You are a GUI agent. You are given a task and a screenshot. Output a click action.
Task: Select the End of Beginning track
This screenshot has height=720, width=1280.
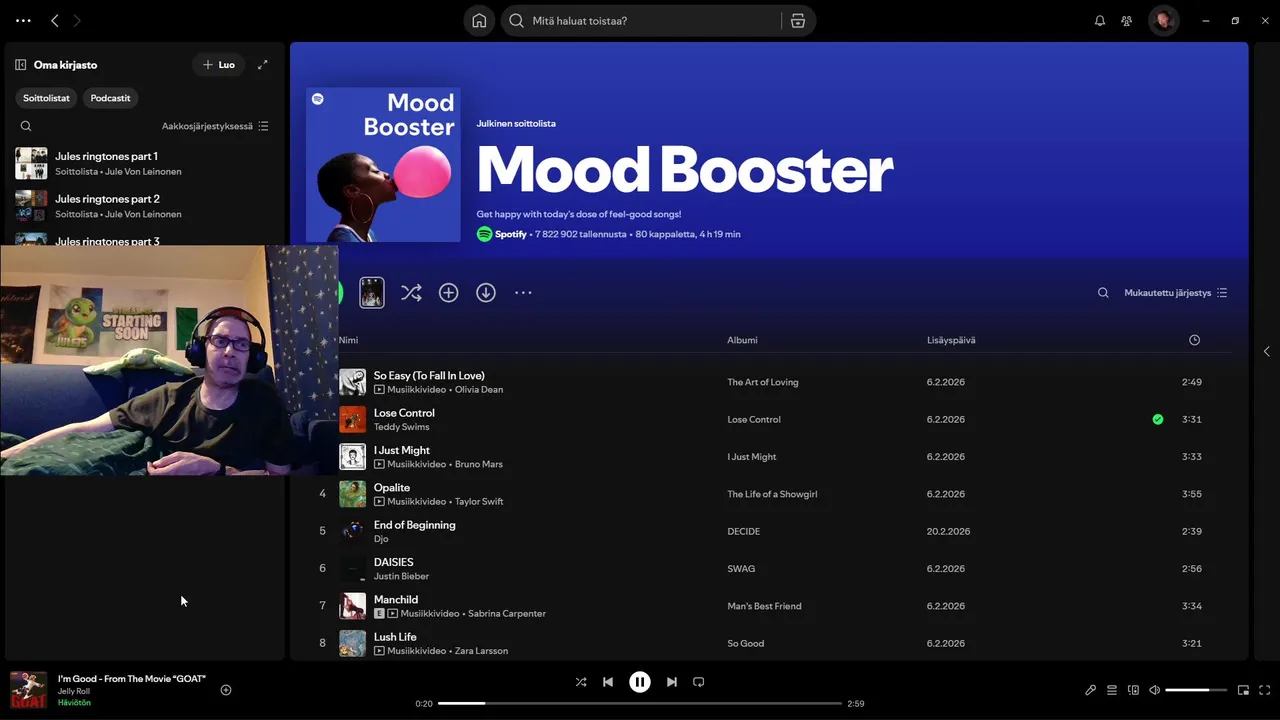pyautogui.click(x=414, y=525)
